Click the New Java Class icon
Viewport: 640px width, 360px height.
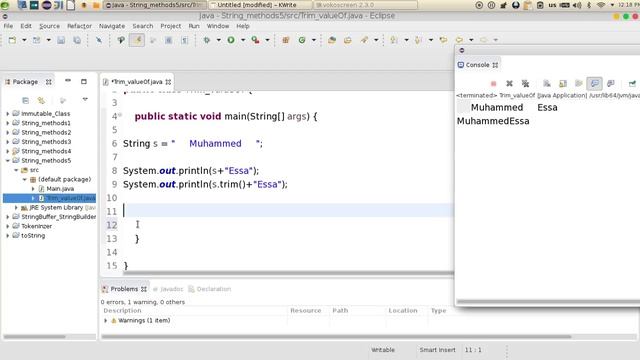coord(302,40)
